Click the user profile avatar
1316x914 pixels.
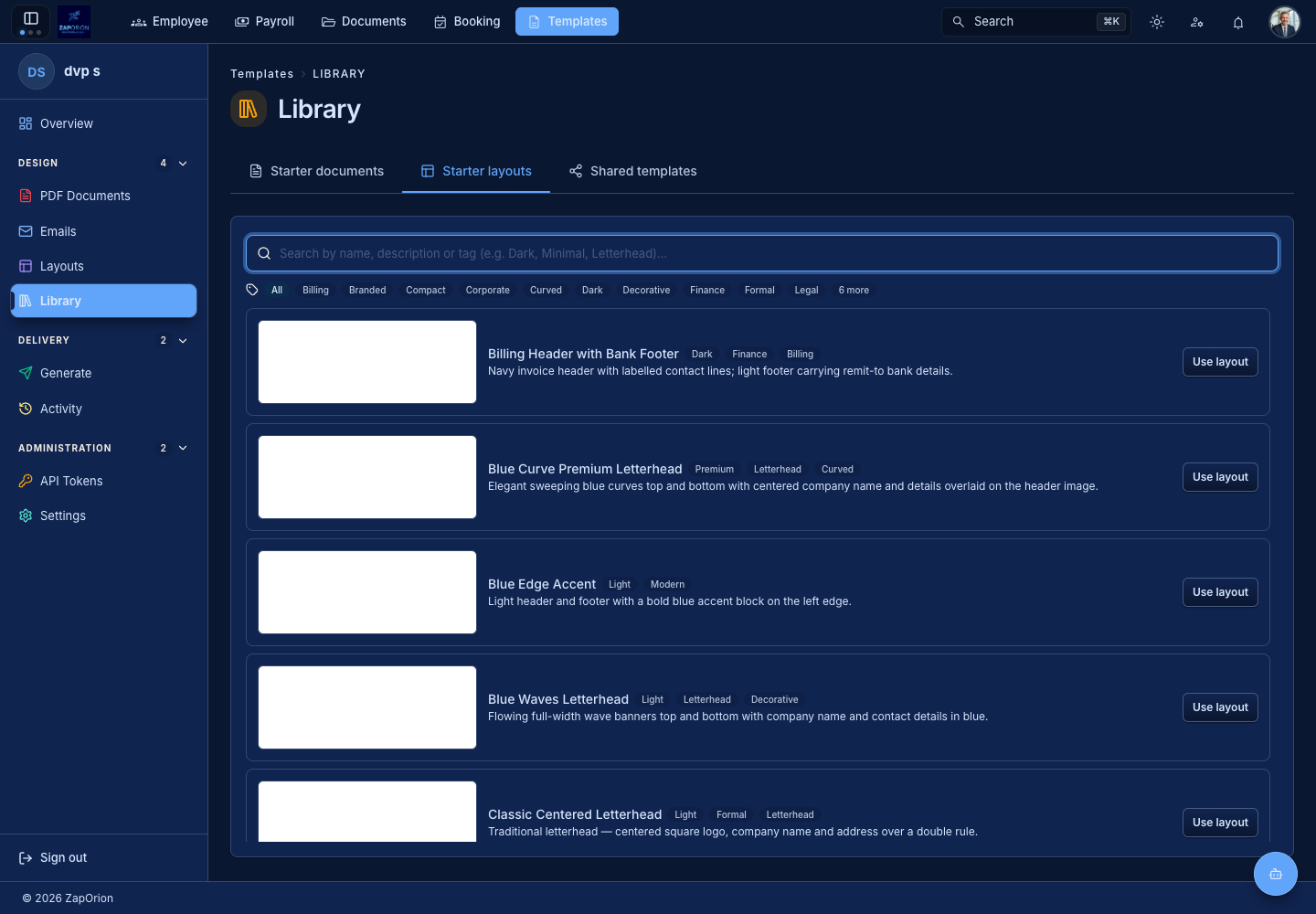1284,22
